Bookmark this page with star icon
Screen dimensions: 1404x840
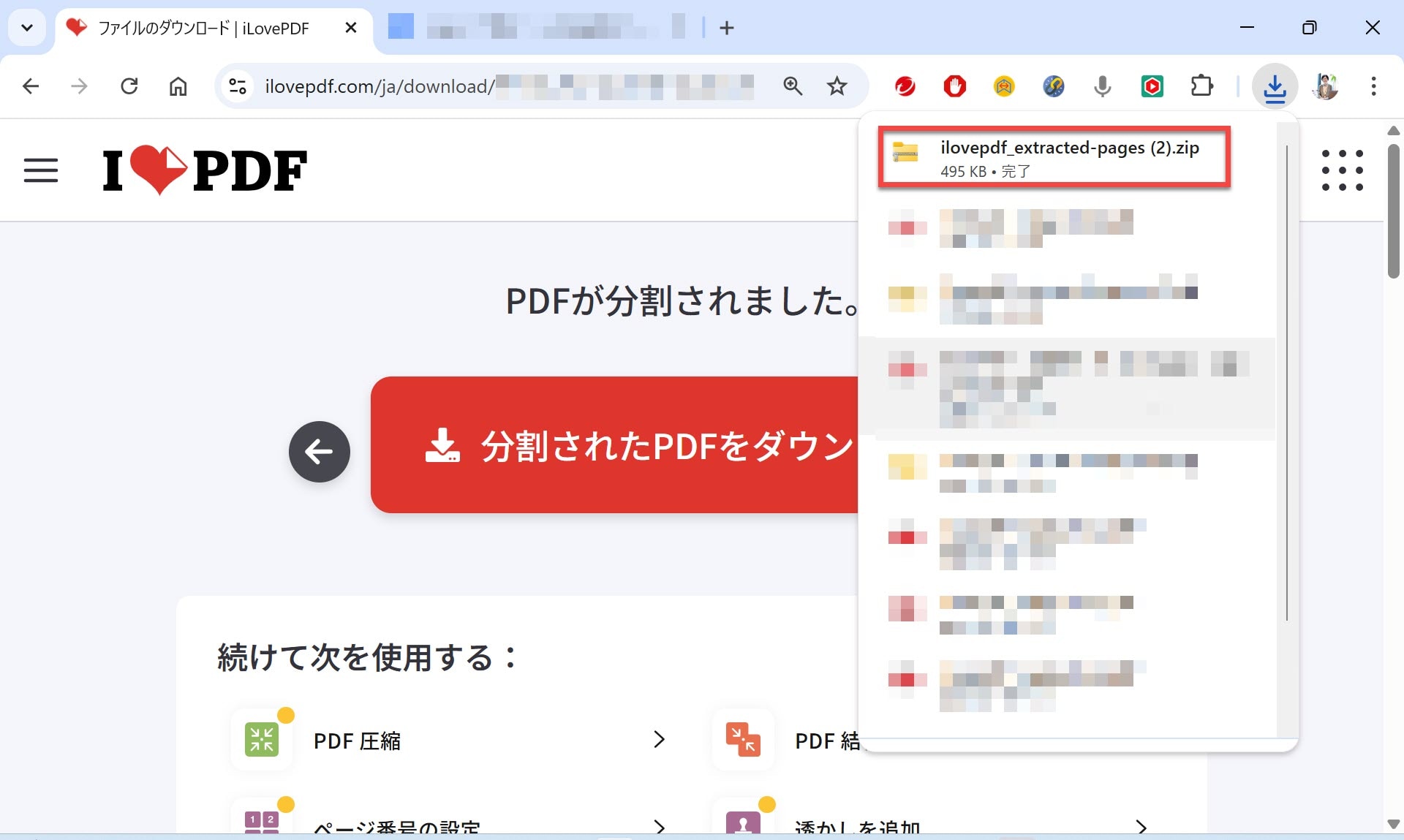pyautogui.click(x=837, y=86)
